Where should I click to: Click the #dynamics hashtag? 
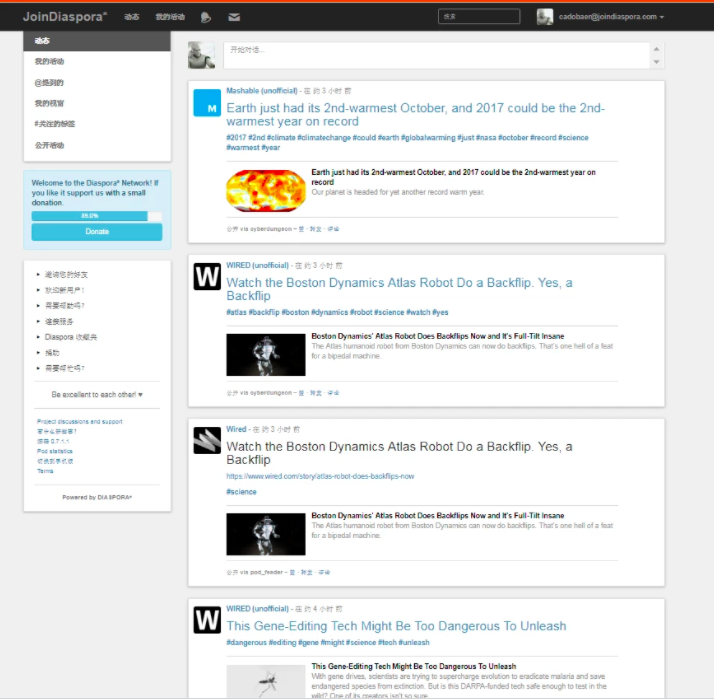[x=329, y=312]
